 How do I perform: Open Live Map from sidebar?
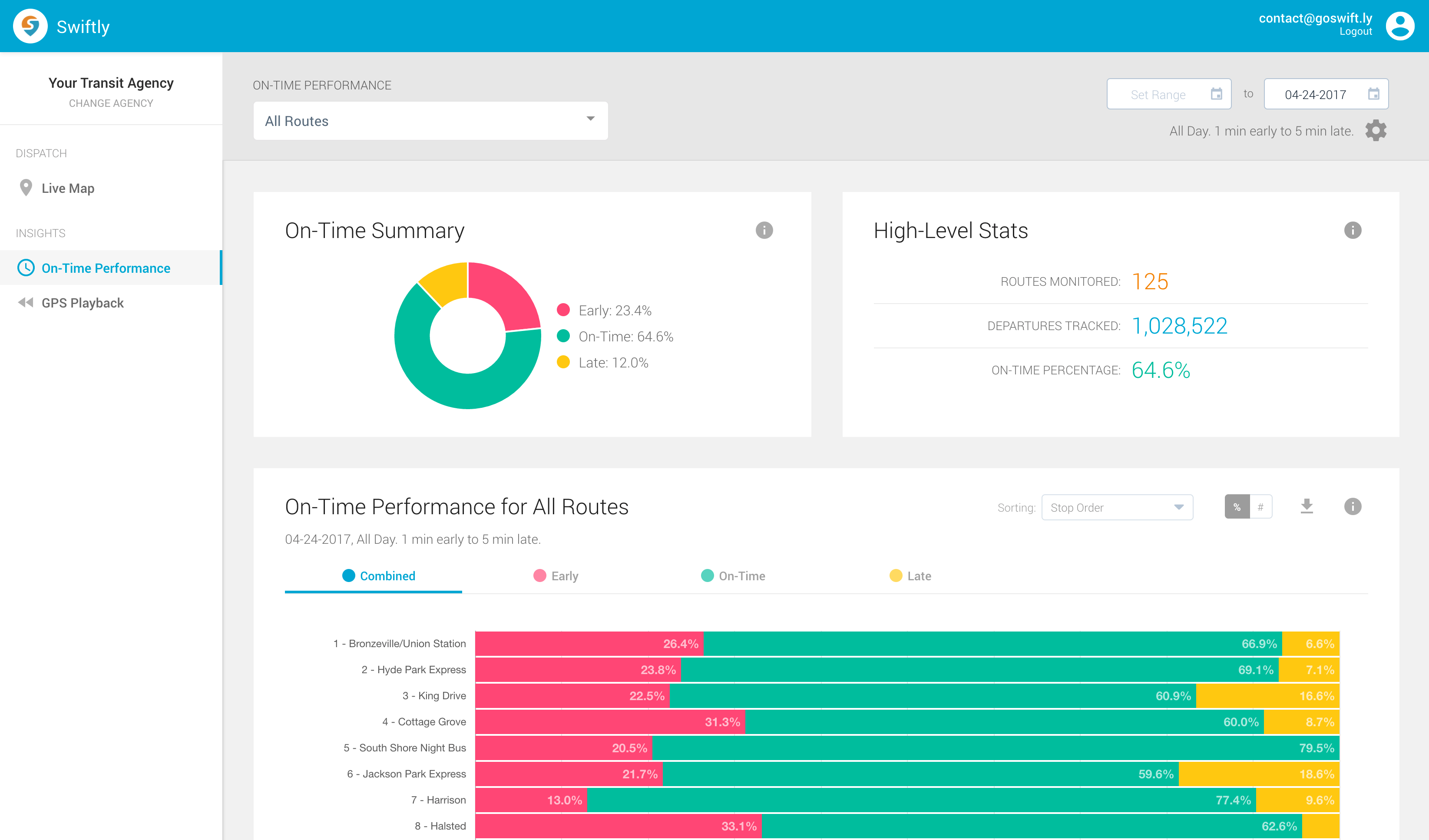[x=68, y=189]
